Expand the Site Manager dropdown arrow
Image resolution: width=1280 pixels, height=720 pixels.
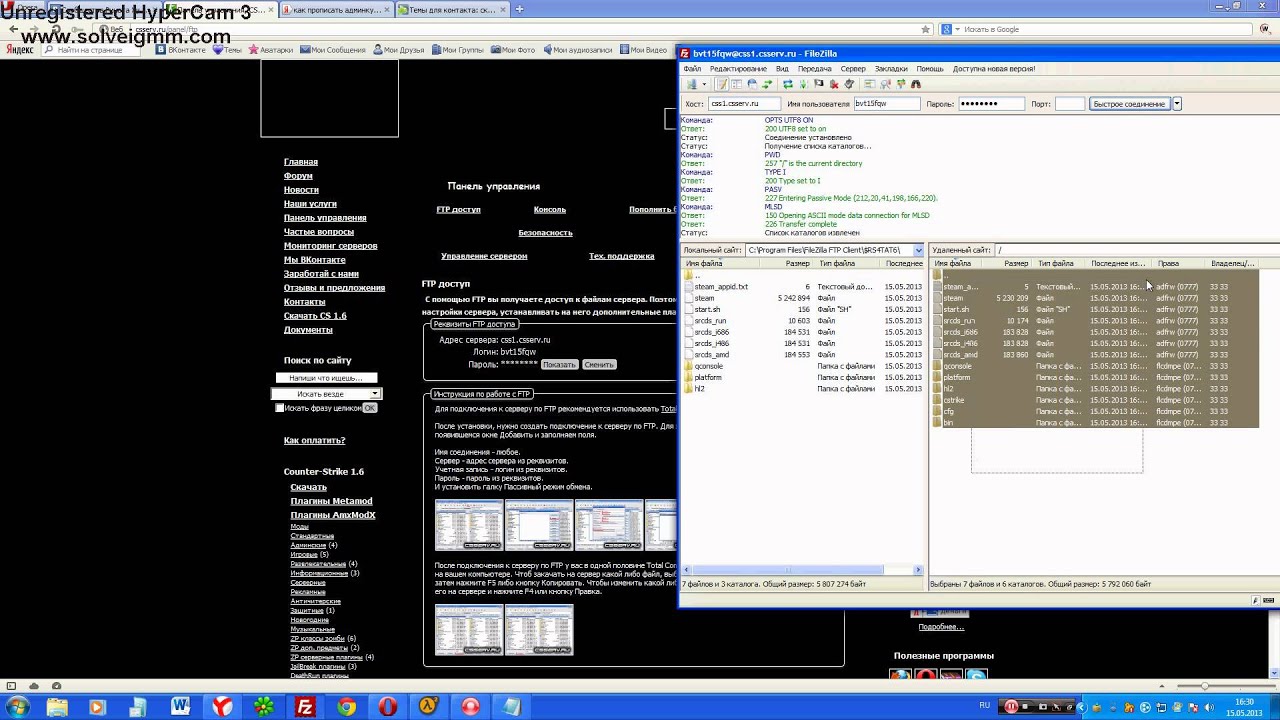point(704,84)
